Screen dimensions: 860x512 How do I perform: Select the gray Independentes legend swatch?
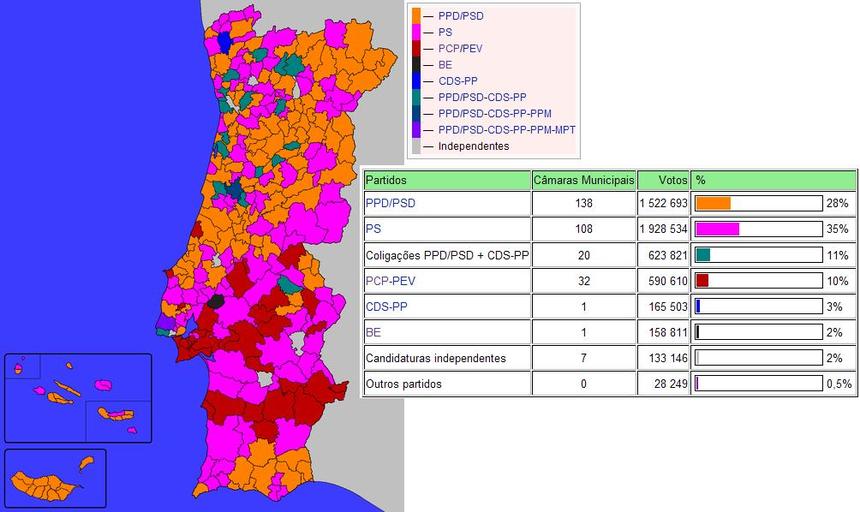coord(417,146)
